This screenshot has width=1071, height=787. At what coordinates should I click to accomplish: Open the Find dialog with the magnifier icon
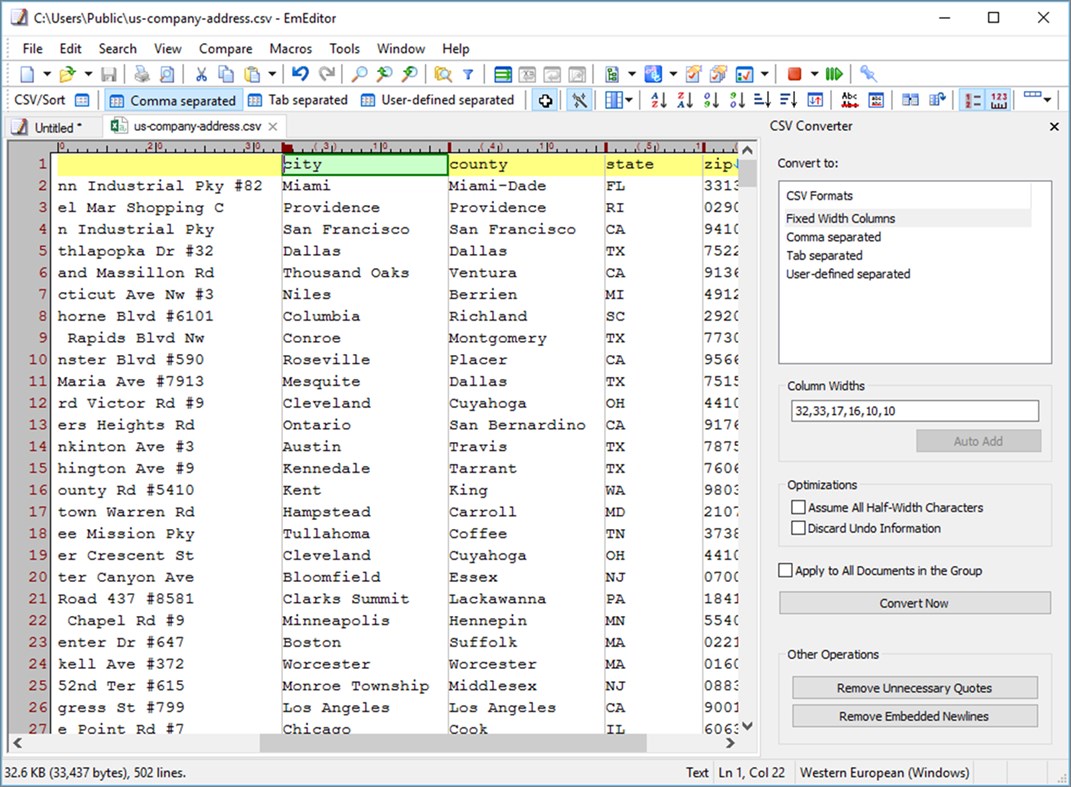(358, 74)
